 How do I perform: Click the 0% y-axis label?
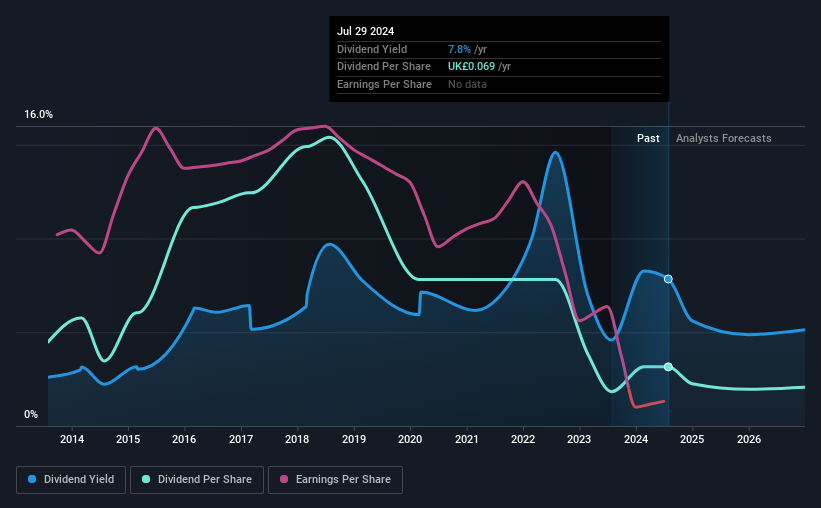pyautogui.click(x=31, y=415)
